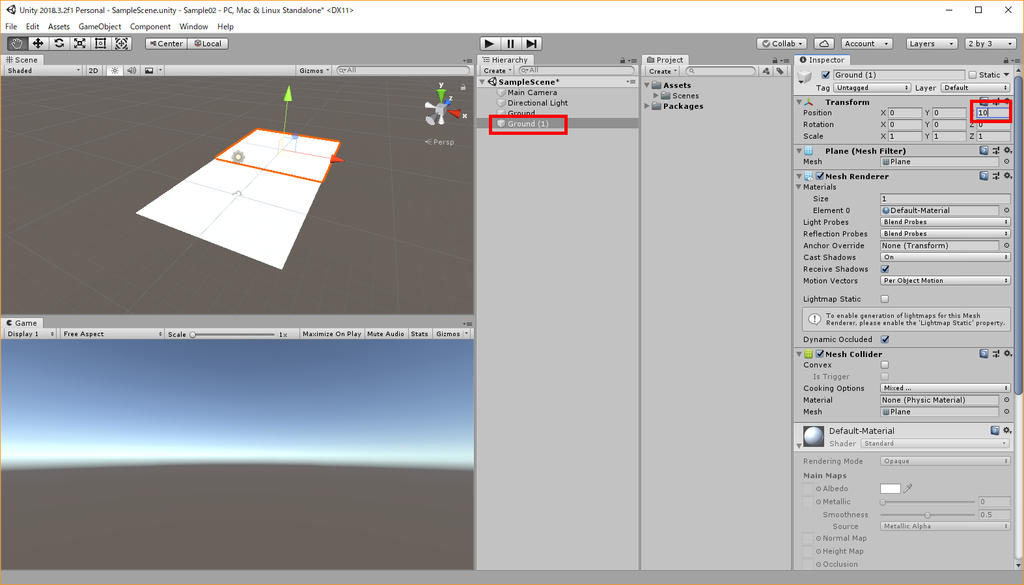This screenshot has height=585, width=1024.
Task: Click the Albedo color swatch
Action: pyautogui.click(x=890, y=488)
